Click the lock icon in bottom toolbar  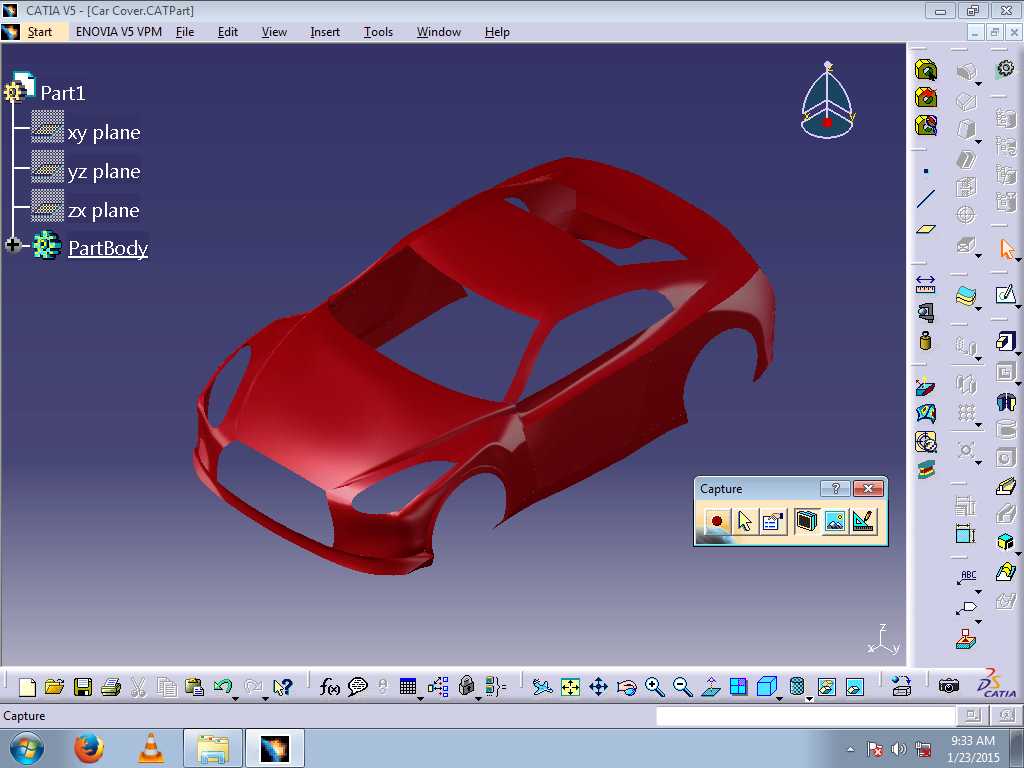(x=466, y=686)
